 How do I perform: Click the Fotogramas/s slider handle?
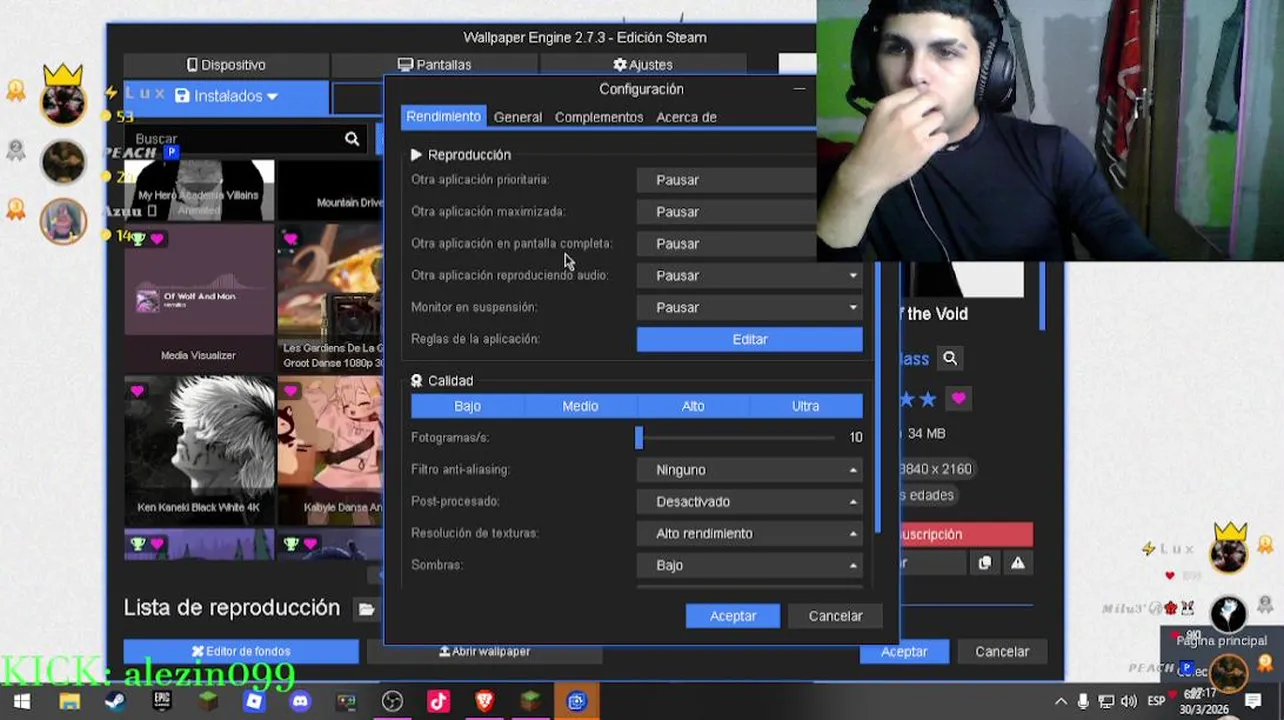(x=639, y=438)
